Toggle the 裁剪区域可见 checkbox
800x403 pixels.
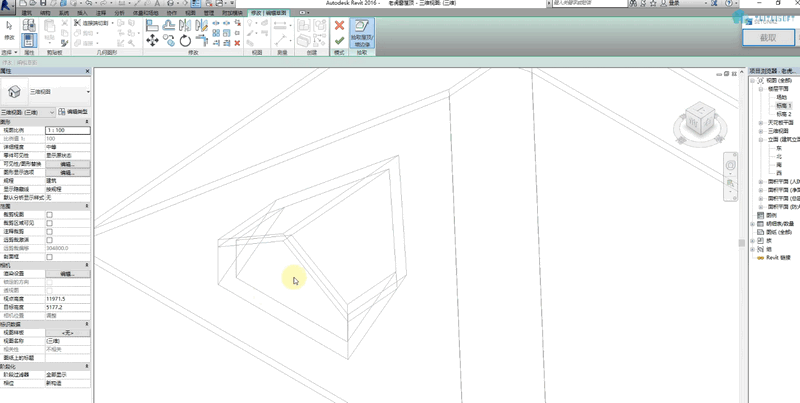coord(49,223)
